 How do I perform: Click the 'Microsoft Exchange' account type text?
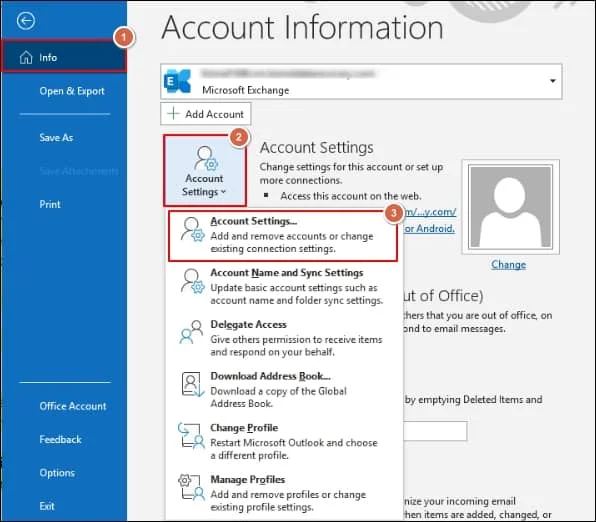[x=246, y=90]
